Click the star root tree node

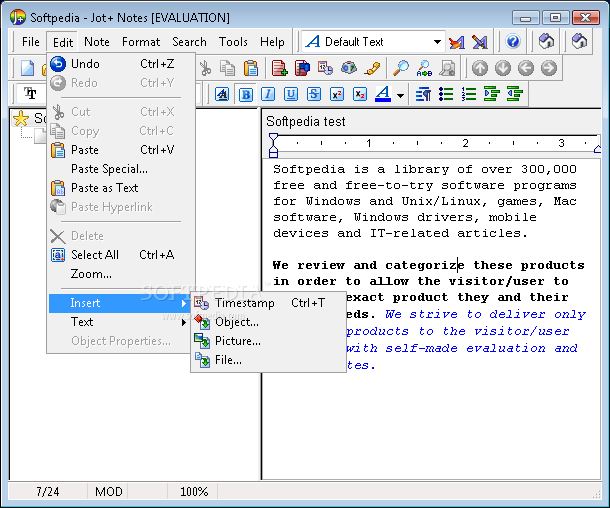click(x=21, y=118)
